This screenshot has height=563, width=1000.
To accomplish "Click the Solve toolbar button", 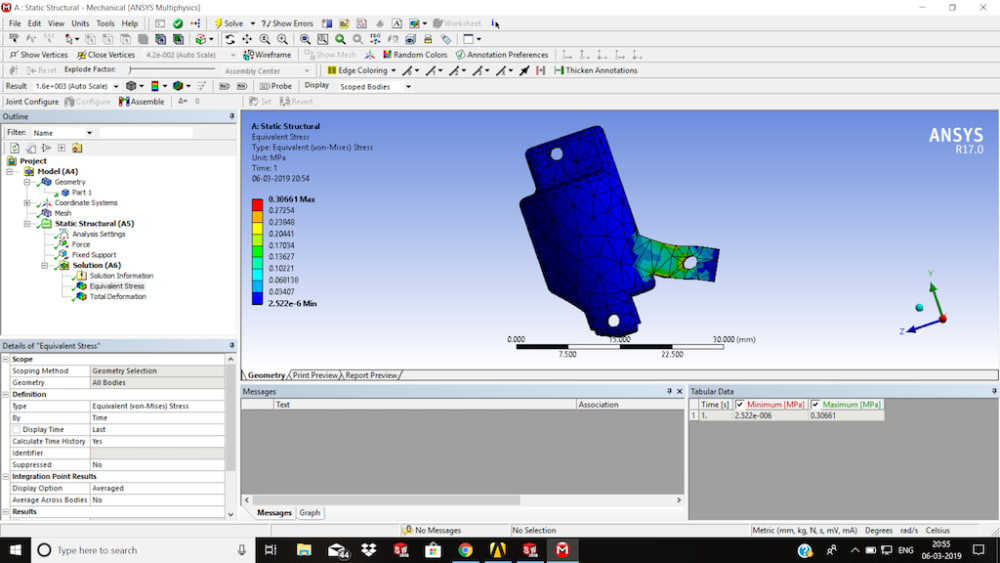I will tap(228, 24).
